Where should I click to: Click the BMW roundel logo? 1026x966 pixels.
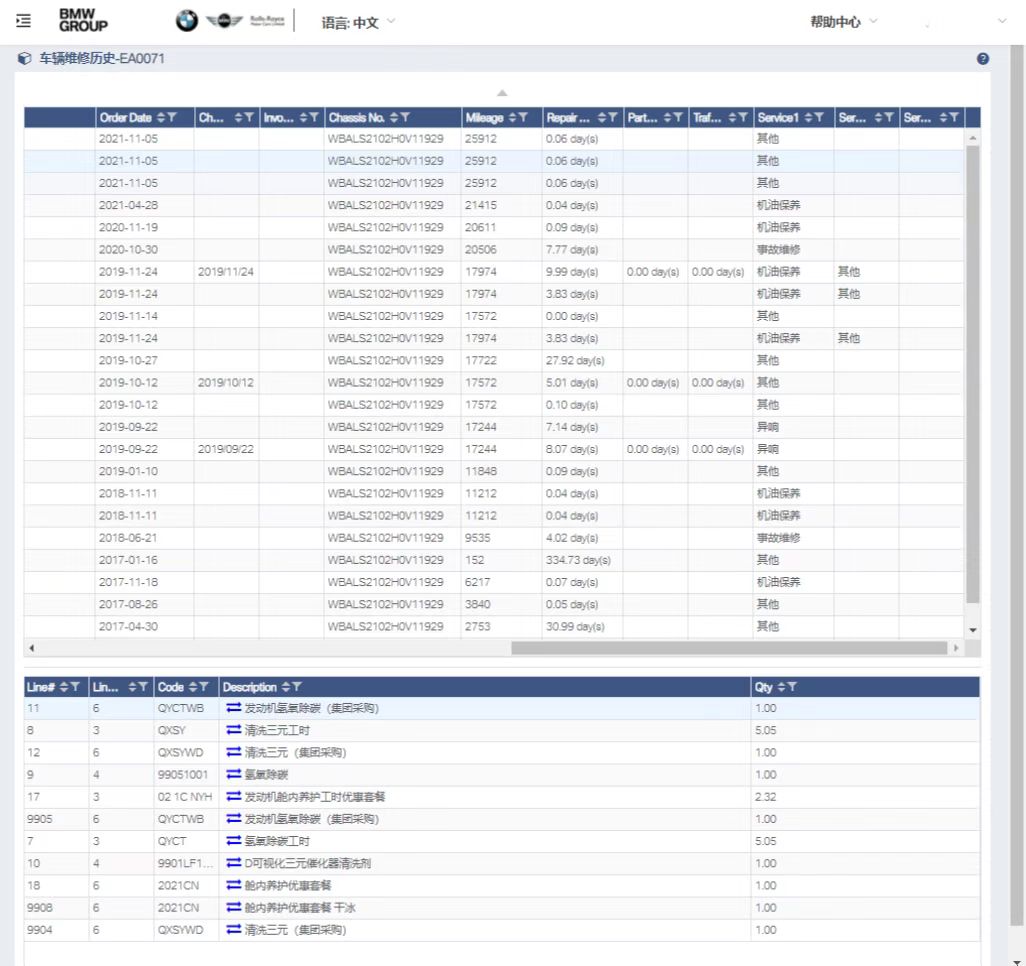pyautogui.click(x=186, y=21)
